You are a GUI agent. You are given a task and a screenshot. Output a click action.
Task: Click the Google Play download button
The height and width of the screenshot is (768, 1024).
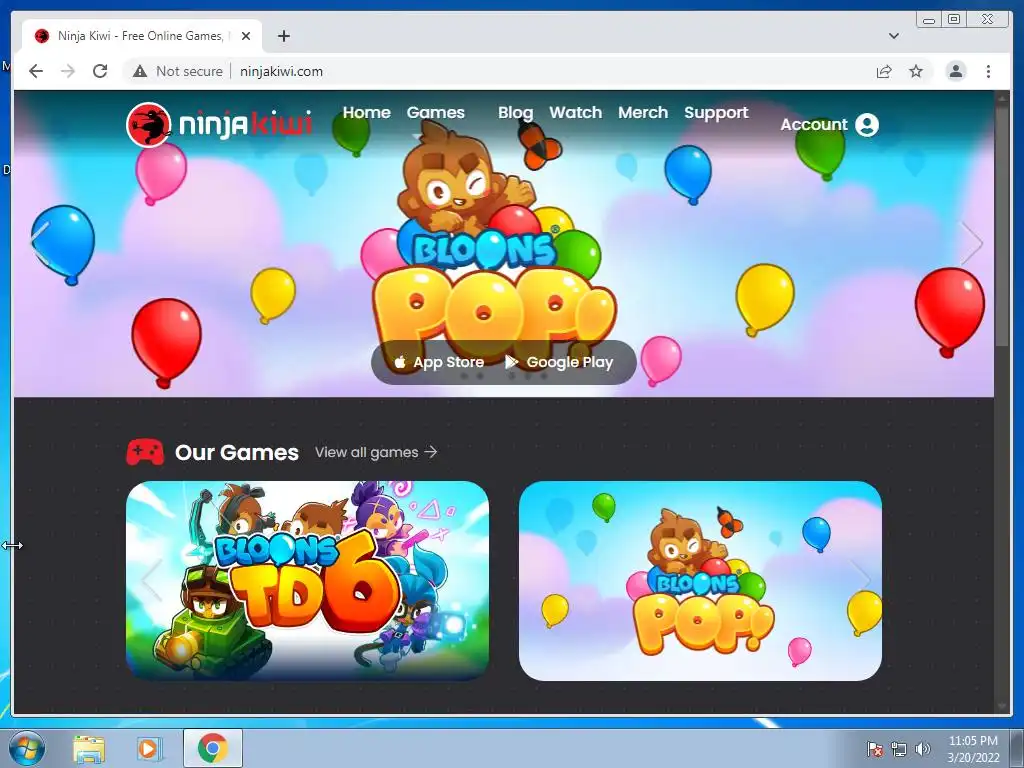(x=559, y=362)
